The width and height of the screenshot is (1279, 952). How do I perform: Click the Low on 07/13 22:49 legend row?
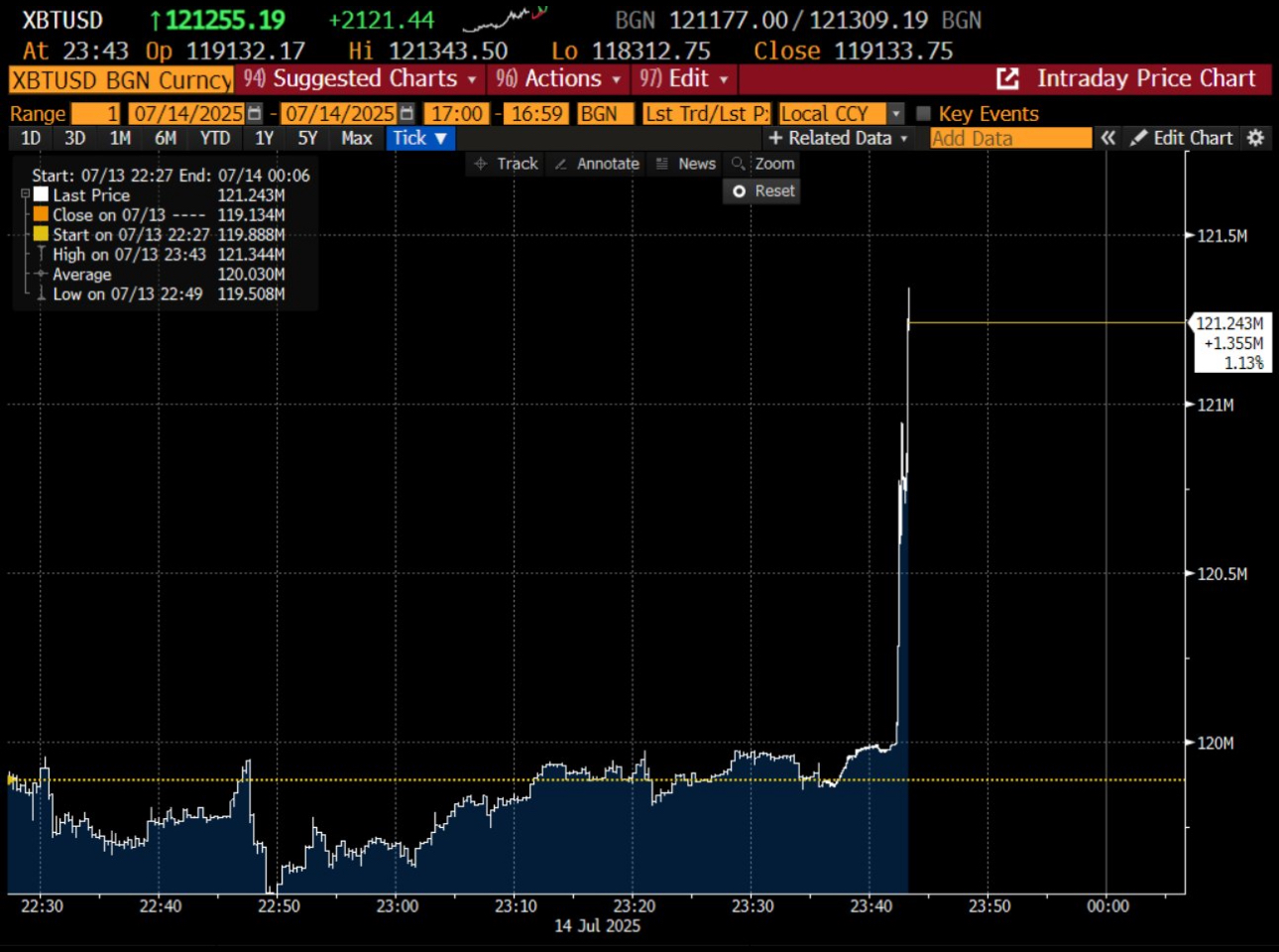159,295
